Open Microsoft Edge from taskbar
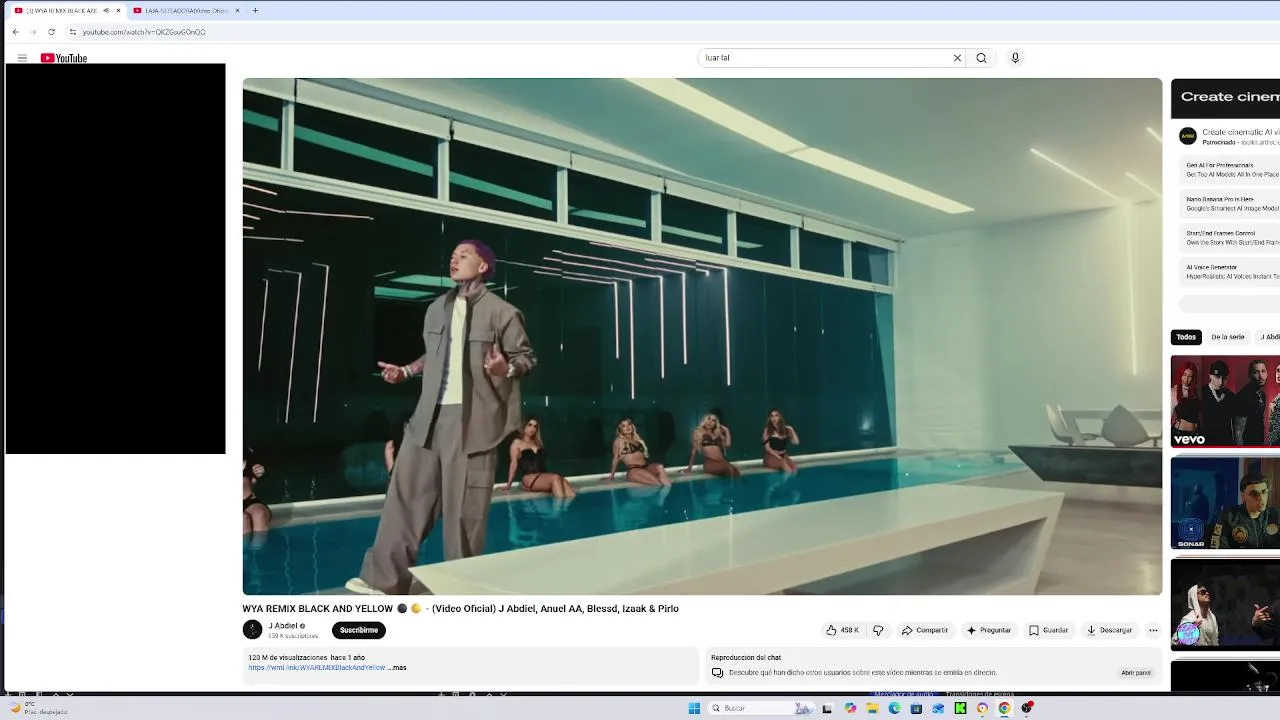The height and width of the screenshot is (720, 1280). (894, 708)
